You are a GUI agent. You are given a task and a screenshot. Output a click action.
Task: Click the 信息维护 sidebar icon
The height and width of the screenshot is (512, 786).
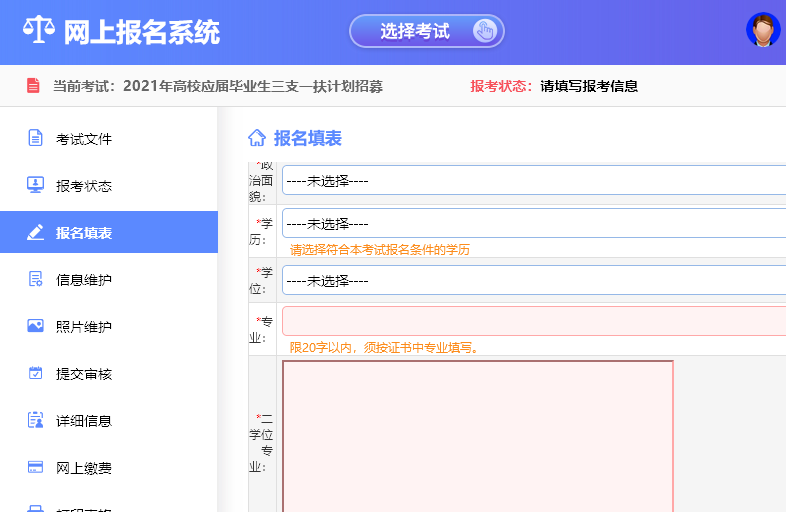pyautogui.click(x=35, y=279)
